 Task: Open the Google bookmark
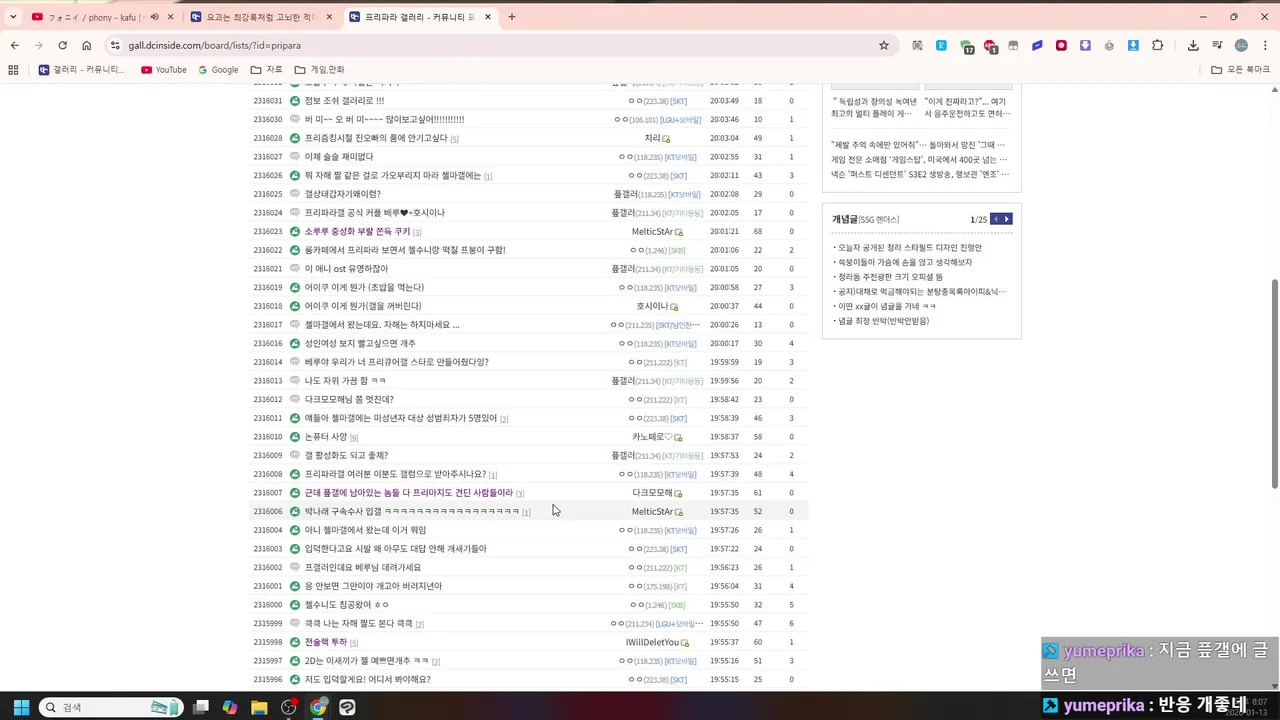pyautogui.click(x=218, y=70)
